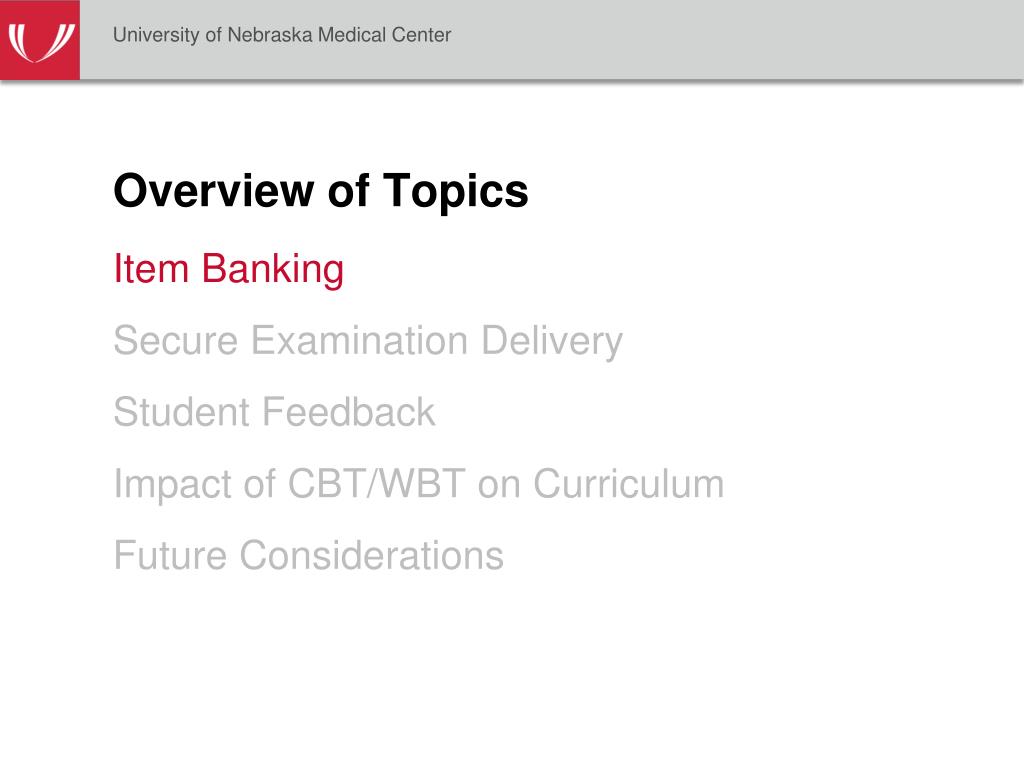The image size is (1024, 768).
Task: Choose the Student Feedback topic line
Action: pyautogui.click(x=274, y=412)
